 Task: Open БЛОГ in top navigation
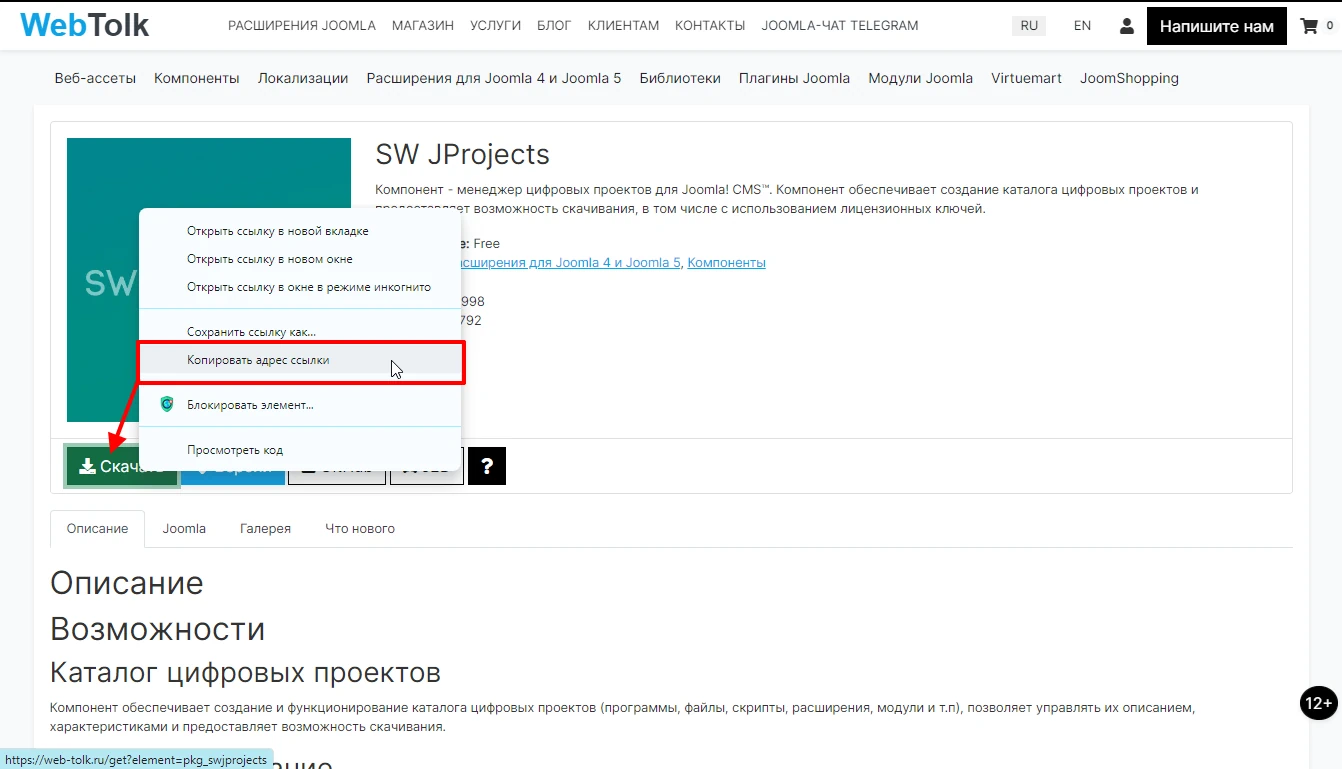tap(554, 26)
